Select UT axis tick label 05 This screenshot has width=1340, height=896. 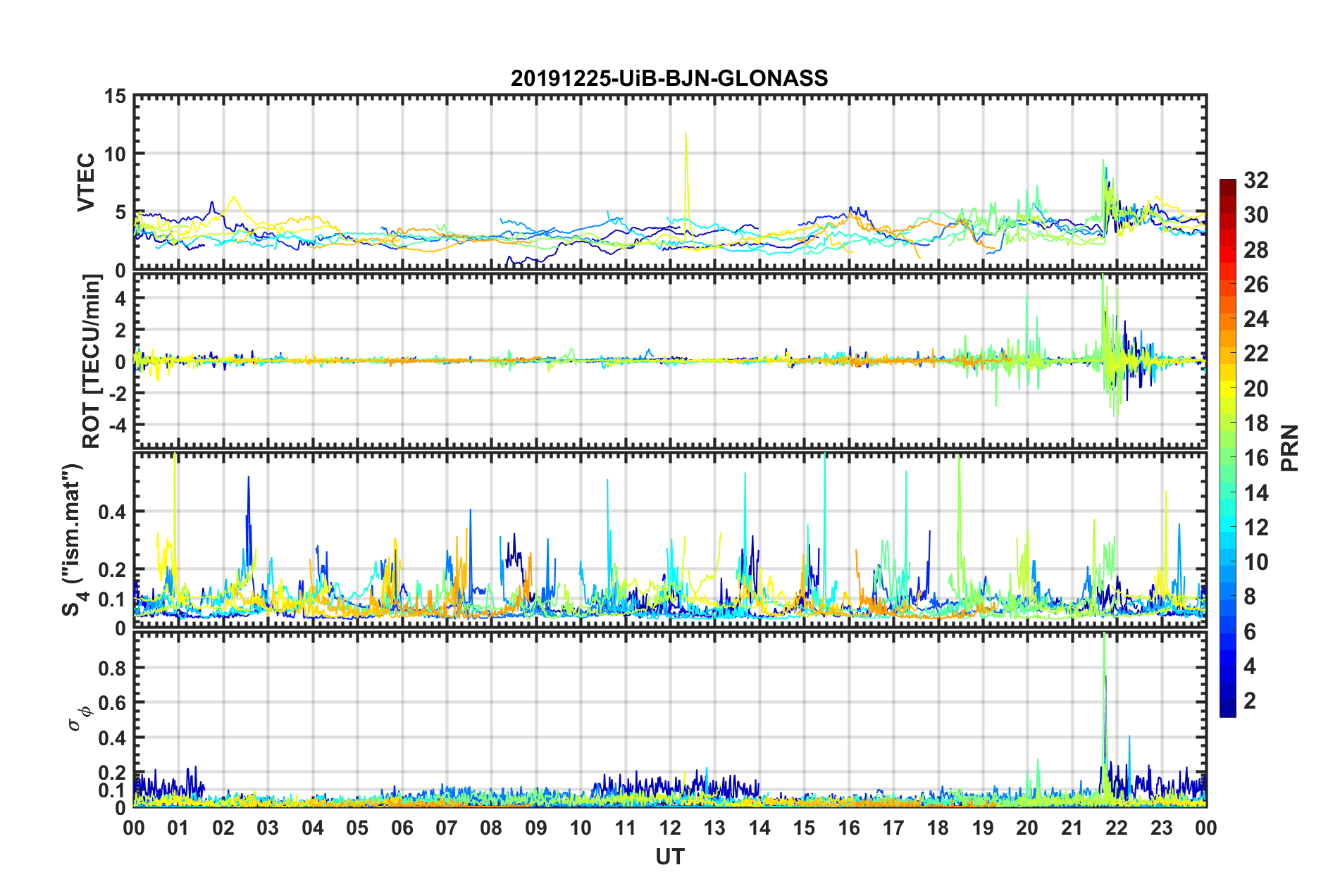pyautogui.click(x=357, y=828)
